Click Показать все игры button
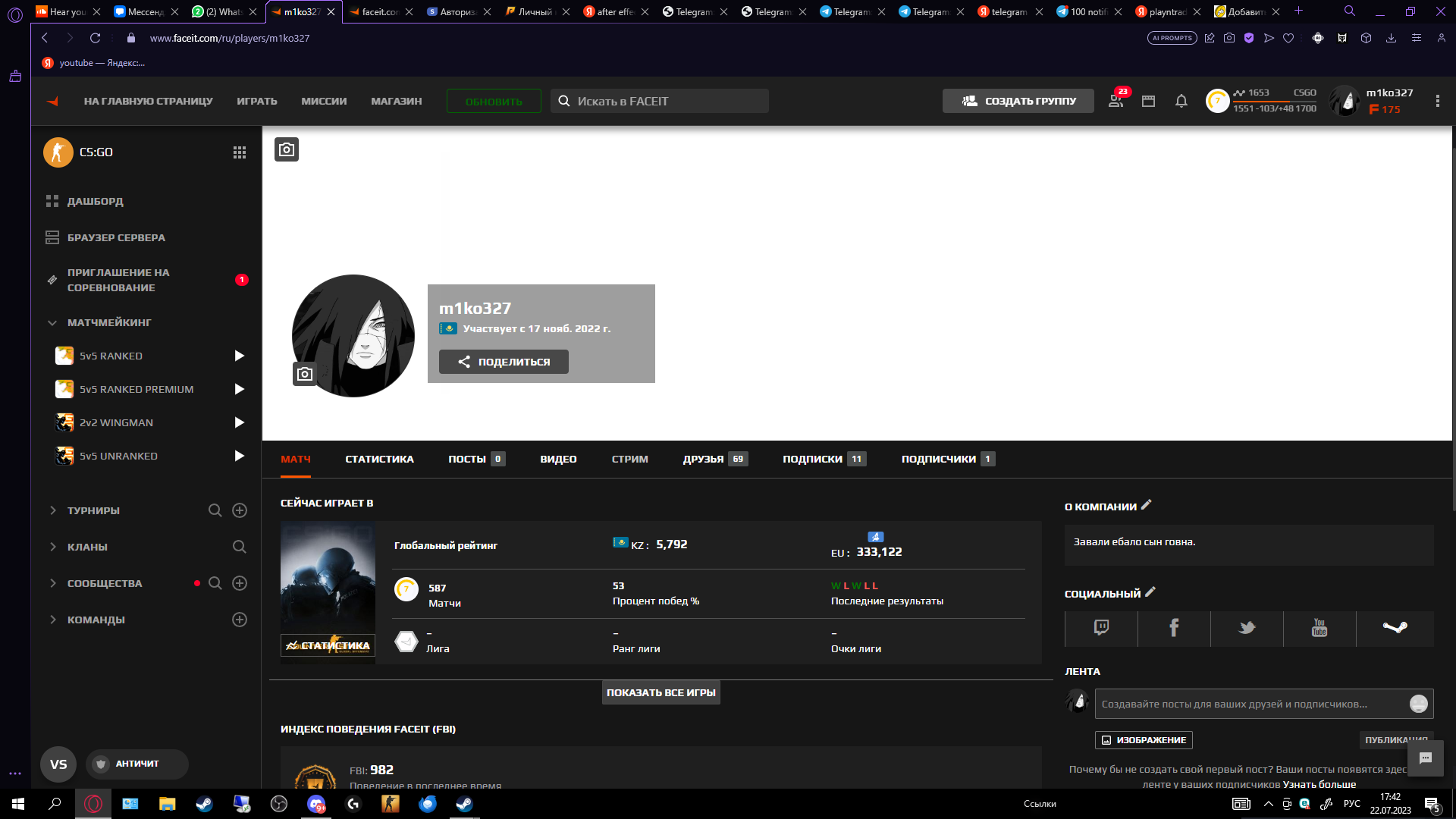 point(661,692)
